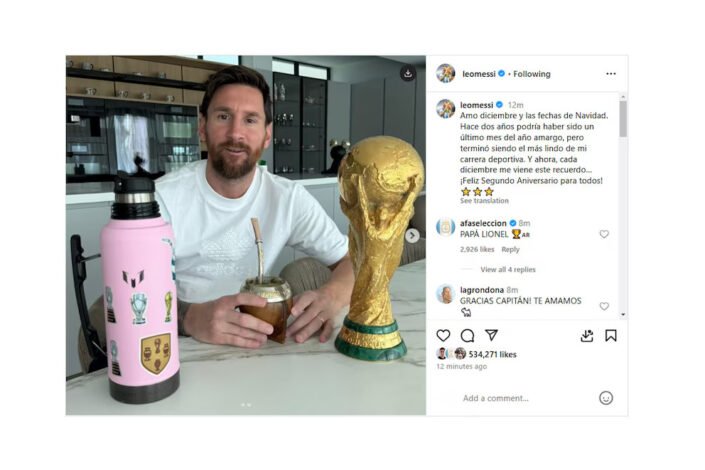Download the media using the tray arrow icon
Image resolution: width=705 pixels, height=470 pixels.
pos(587,336)
